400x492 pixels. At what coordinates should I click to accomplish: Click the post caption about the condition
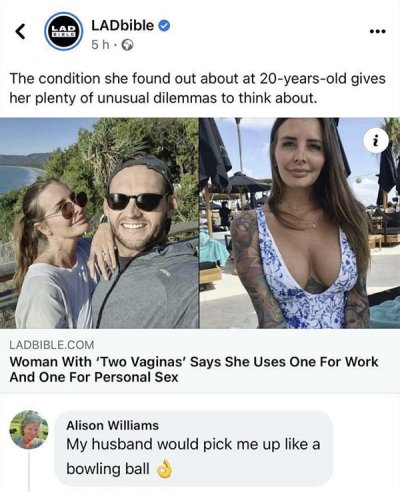tap(197, 88)
